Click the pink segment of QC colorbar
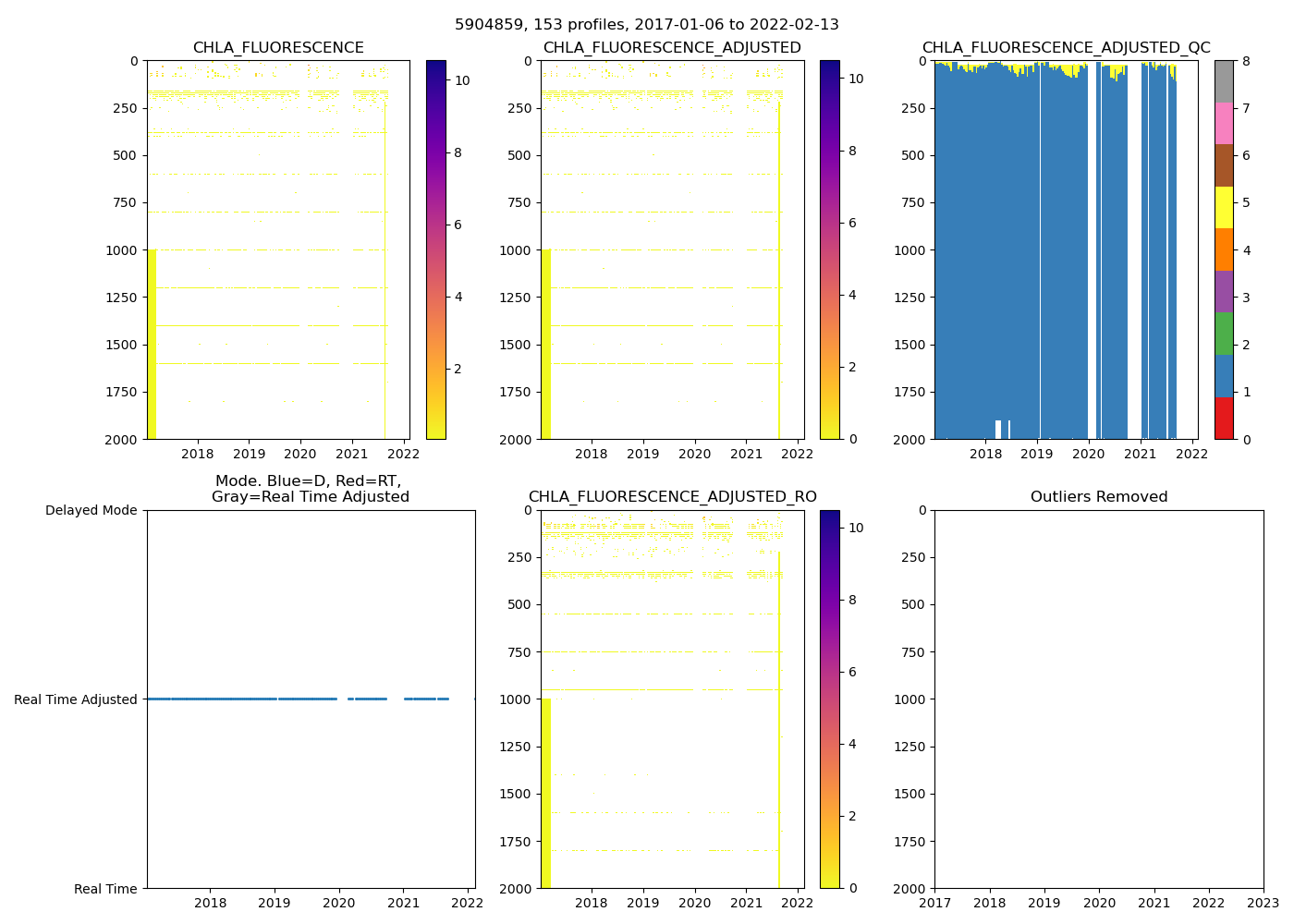The width and height of the screenshot is (1294, 924). (x=1224, y=123)
